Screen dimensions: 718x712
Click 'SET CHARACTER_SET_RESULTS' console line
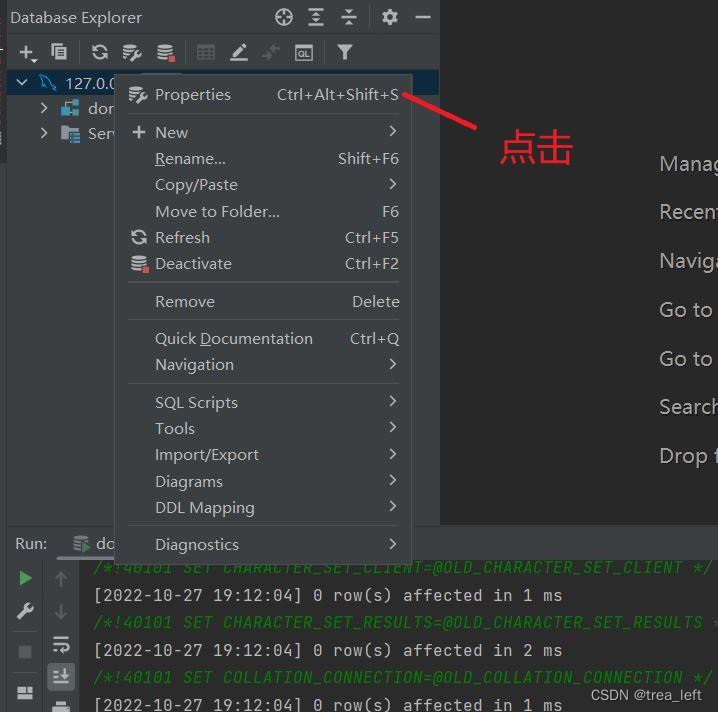(405, 623)
